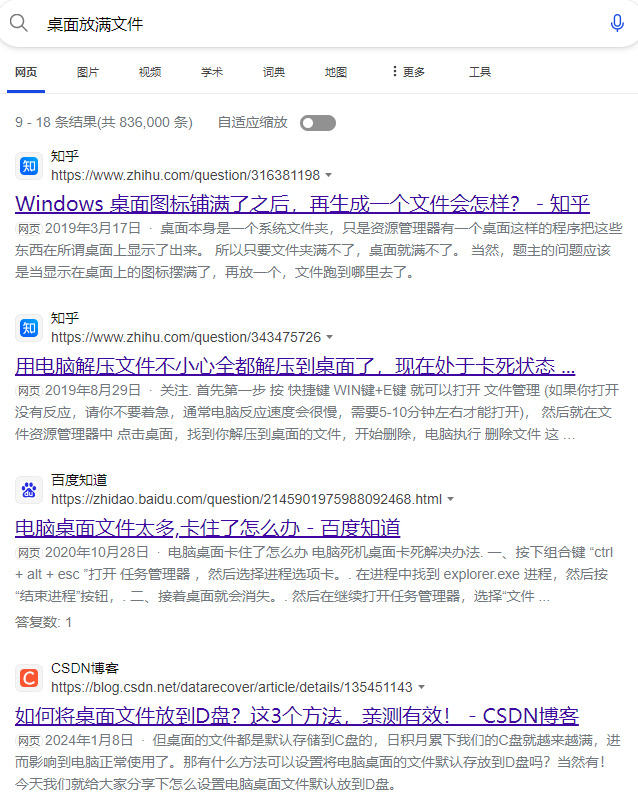Open the 工具 options
The image size is (638, 812).
click(x=480, y=72)
